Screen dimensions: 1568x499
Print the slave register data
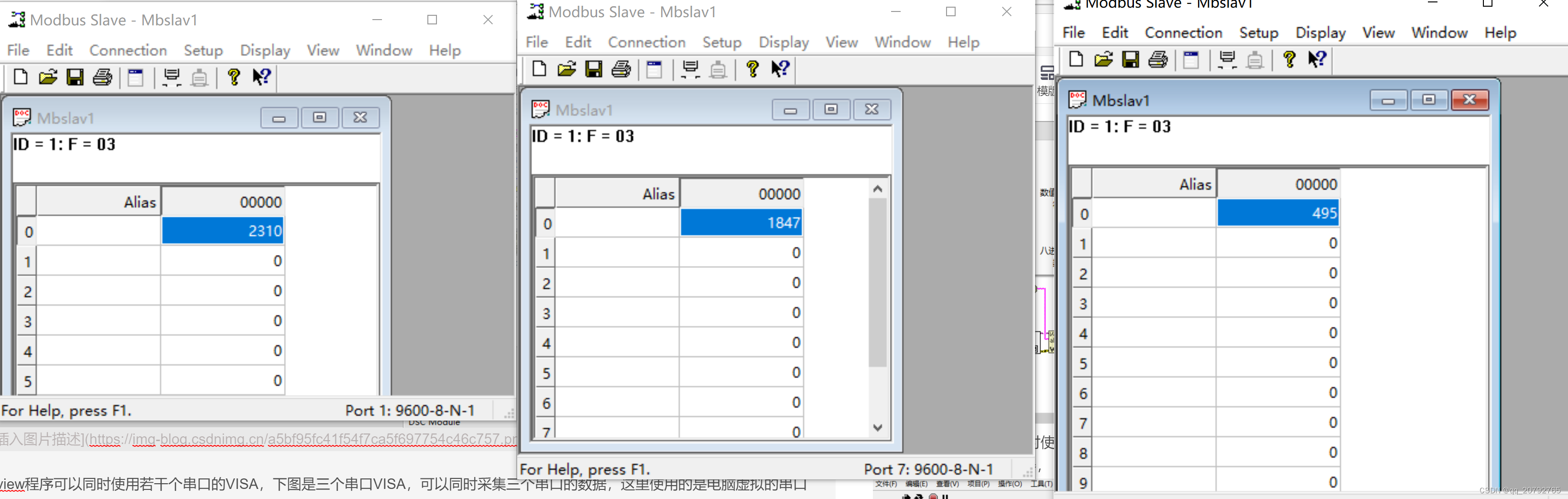[102, 78]
